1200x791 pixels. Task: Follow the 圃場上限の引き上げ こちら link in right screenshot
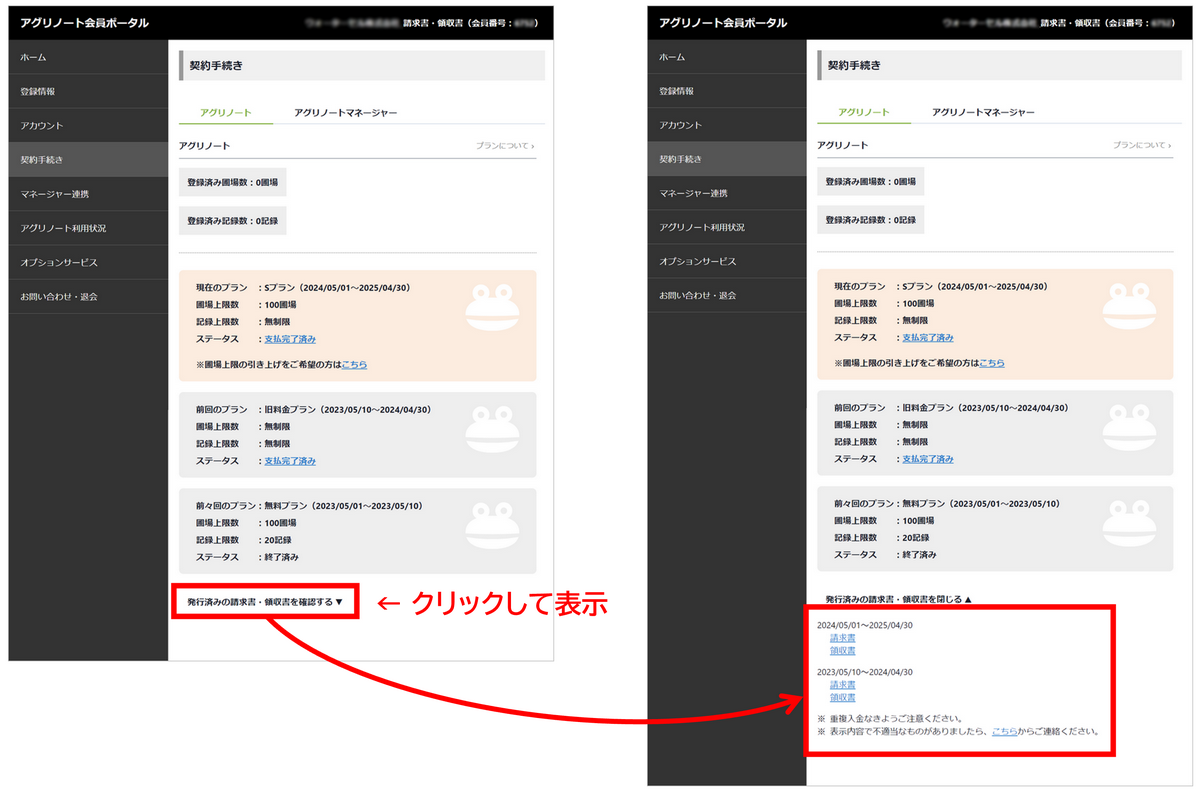click(992, 363)
